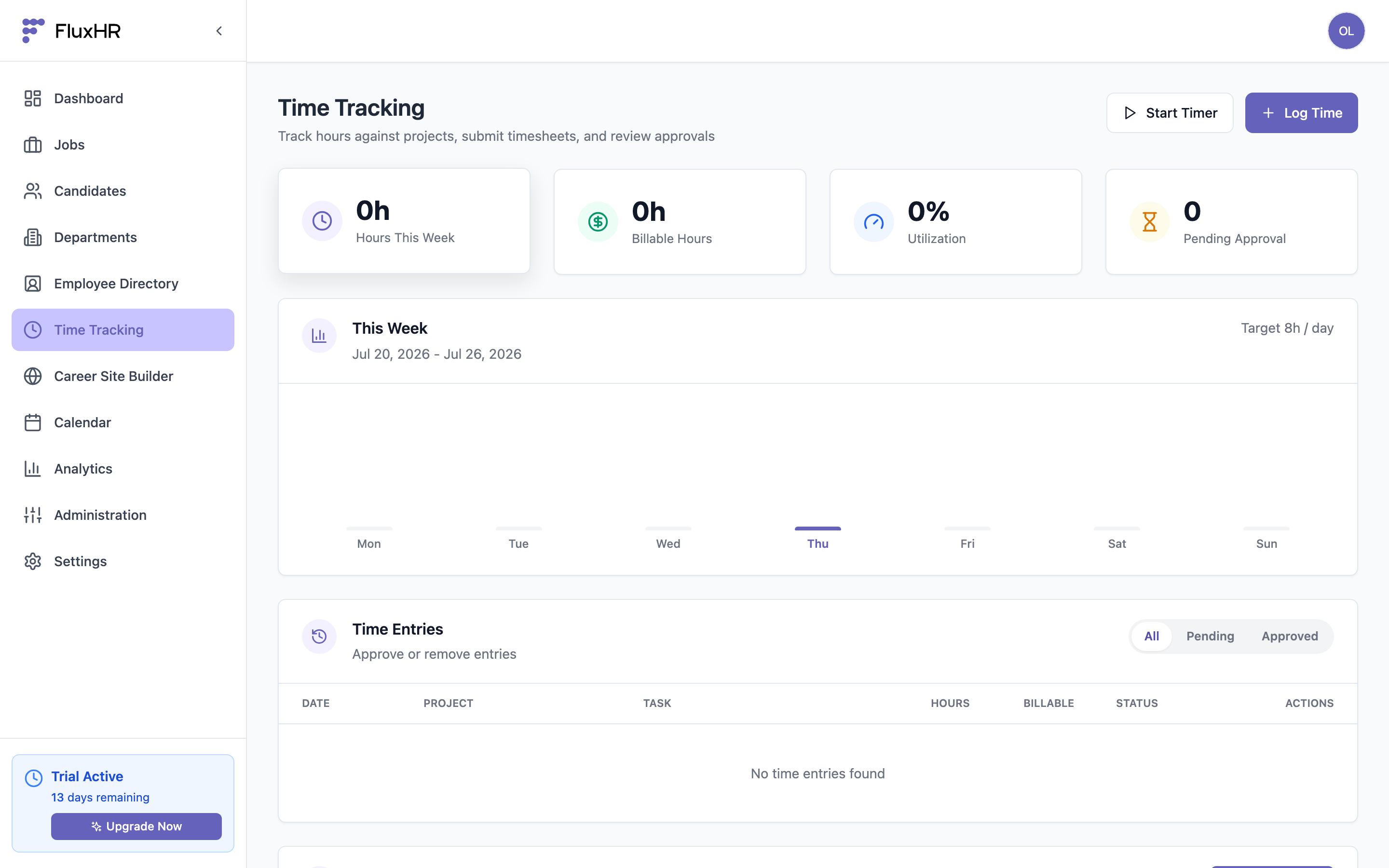Go to Administration
The image size is (1389, 868).
click(x=123, y=515)
